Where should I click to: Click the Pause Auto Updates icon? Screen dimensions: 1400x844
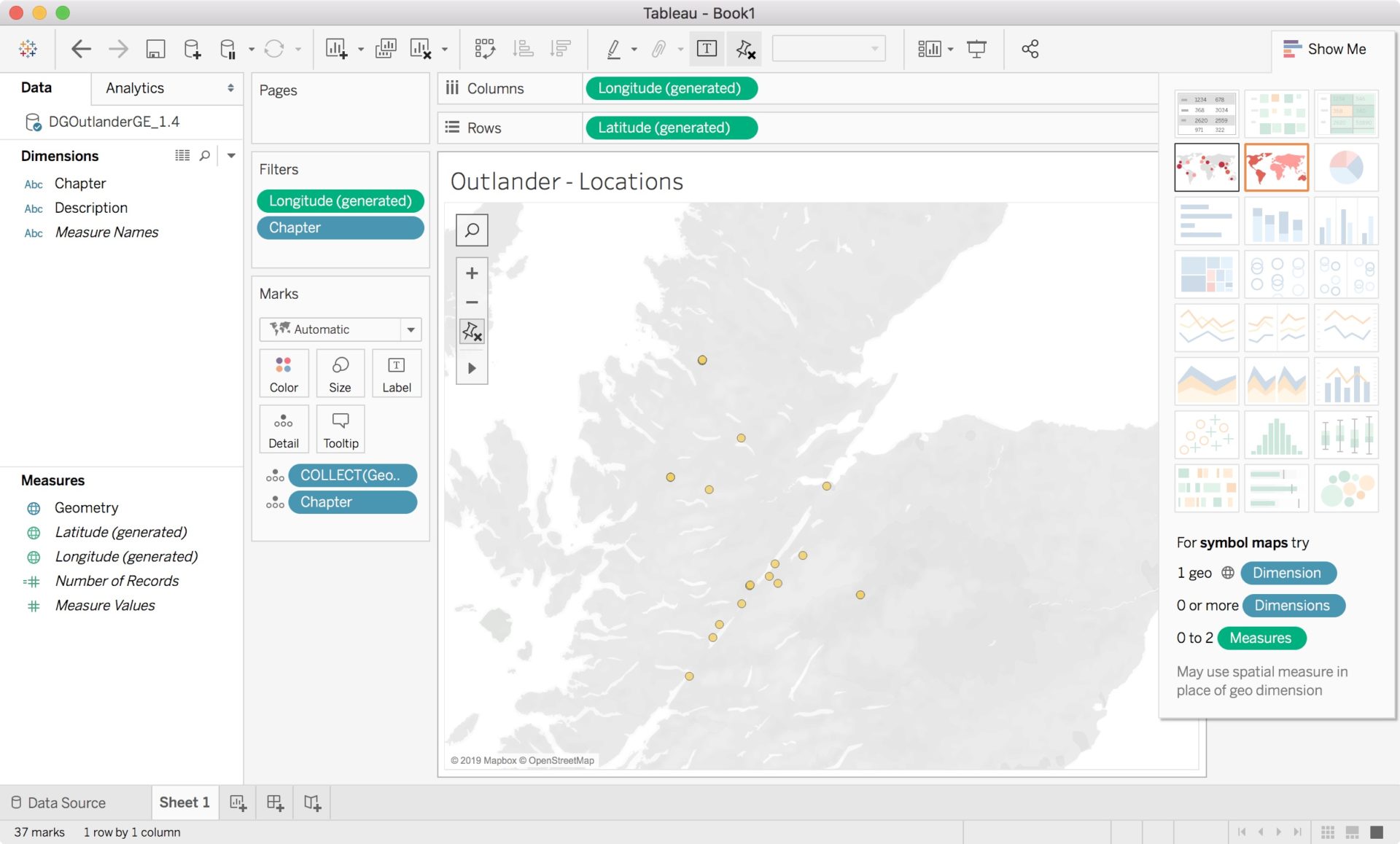tap(228, 49)
